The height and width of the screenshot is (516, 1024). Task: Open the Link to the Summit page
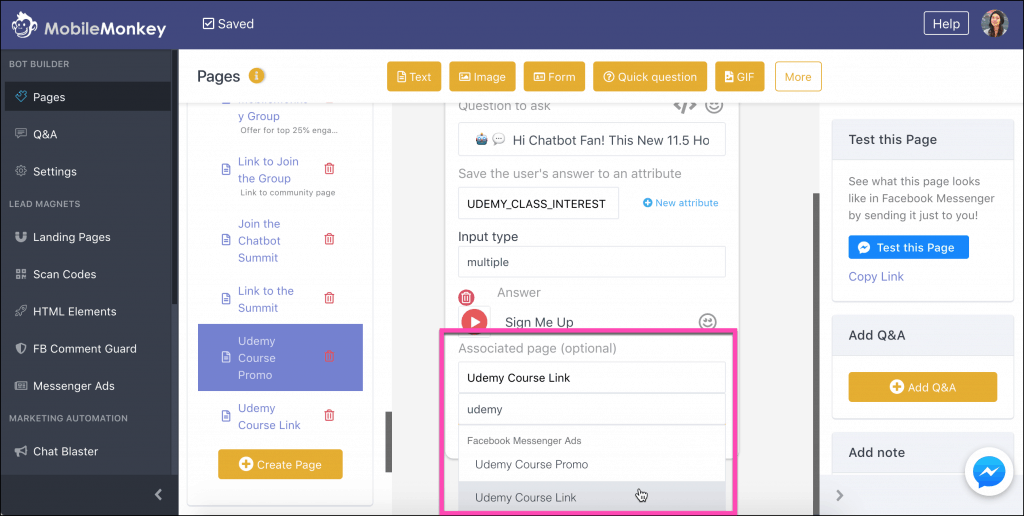tap(266, 299)
